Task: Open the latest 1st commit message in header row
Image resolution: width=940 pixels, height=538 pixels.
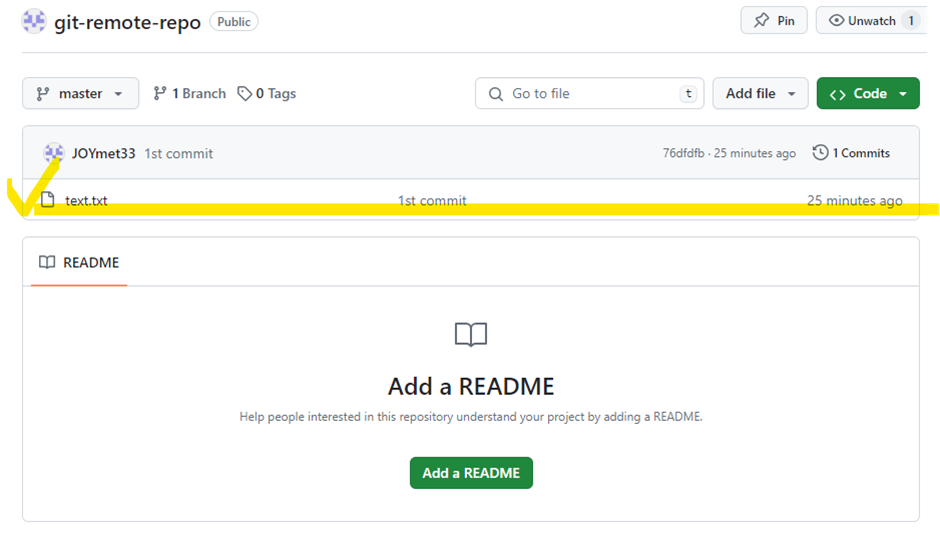Action: tap(179, 154)
